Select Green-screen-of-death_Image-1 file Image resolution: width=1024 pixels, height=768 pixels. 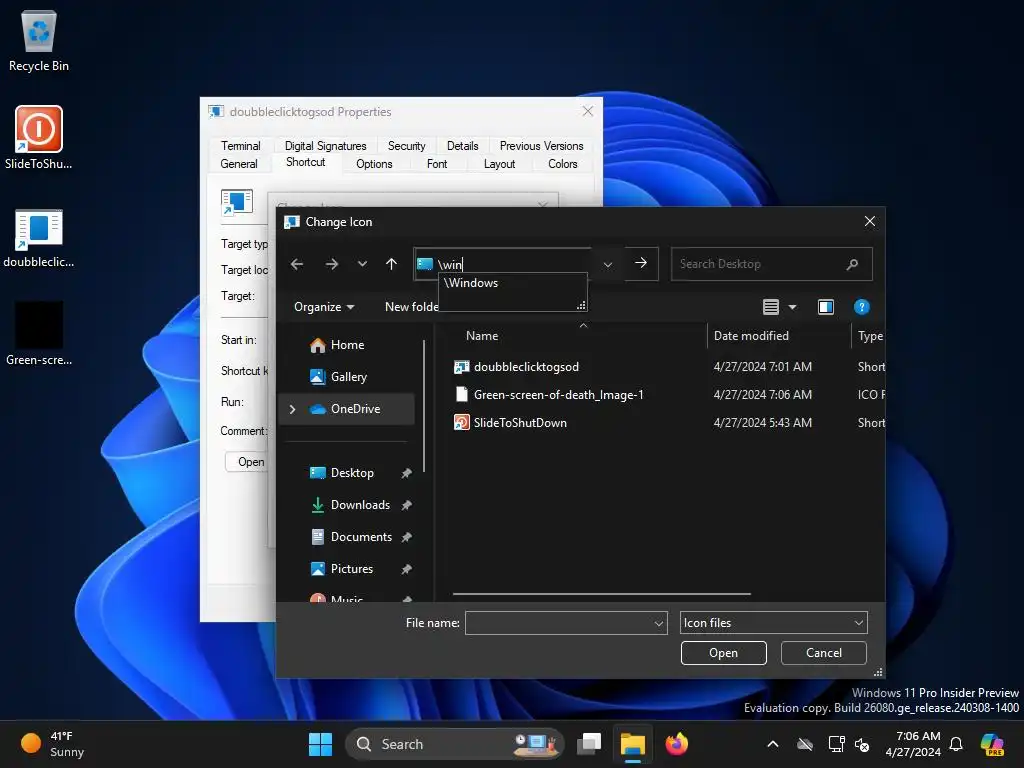(x=667, y=394)
